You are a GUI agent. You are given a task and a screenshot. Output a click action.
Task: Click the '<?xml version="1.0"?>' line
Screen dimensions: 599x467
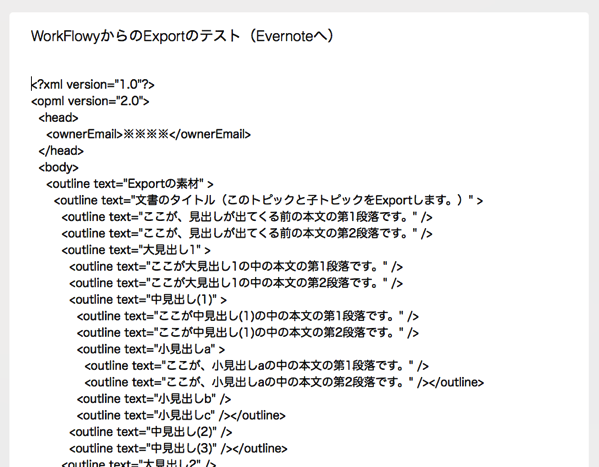[x=93, y=84]
